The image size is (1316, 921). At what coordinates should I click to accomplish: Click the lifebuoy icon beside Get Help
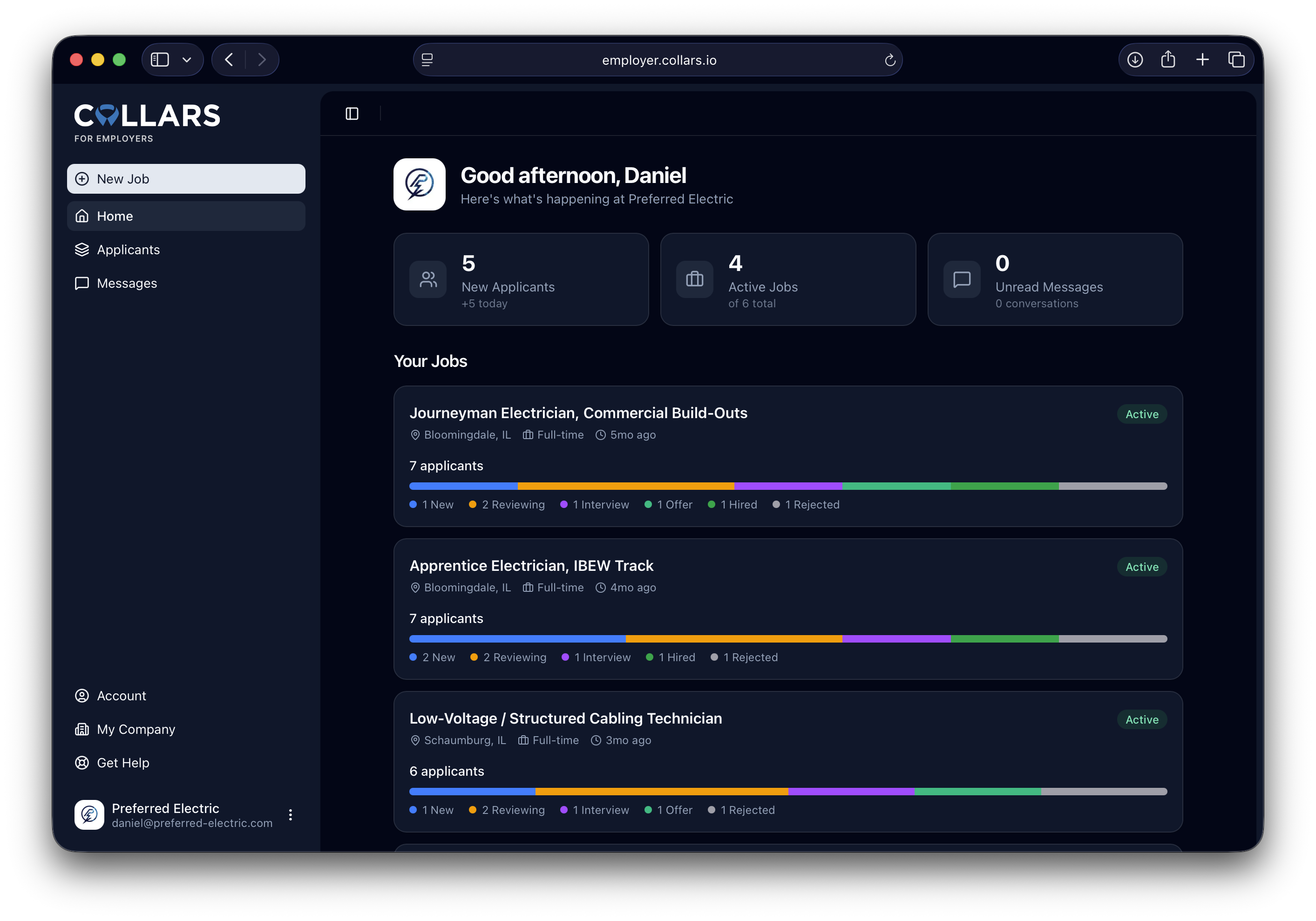tap(82, 763)
